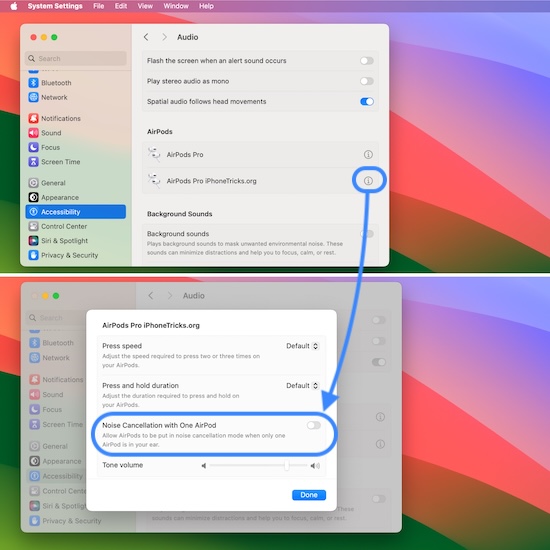Open the Apple menu icon
This screenshot has width=550, height=550.
tap(14, 6)
